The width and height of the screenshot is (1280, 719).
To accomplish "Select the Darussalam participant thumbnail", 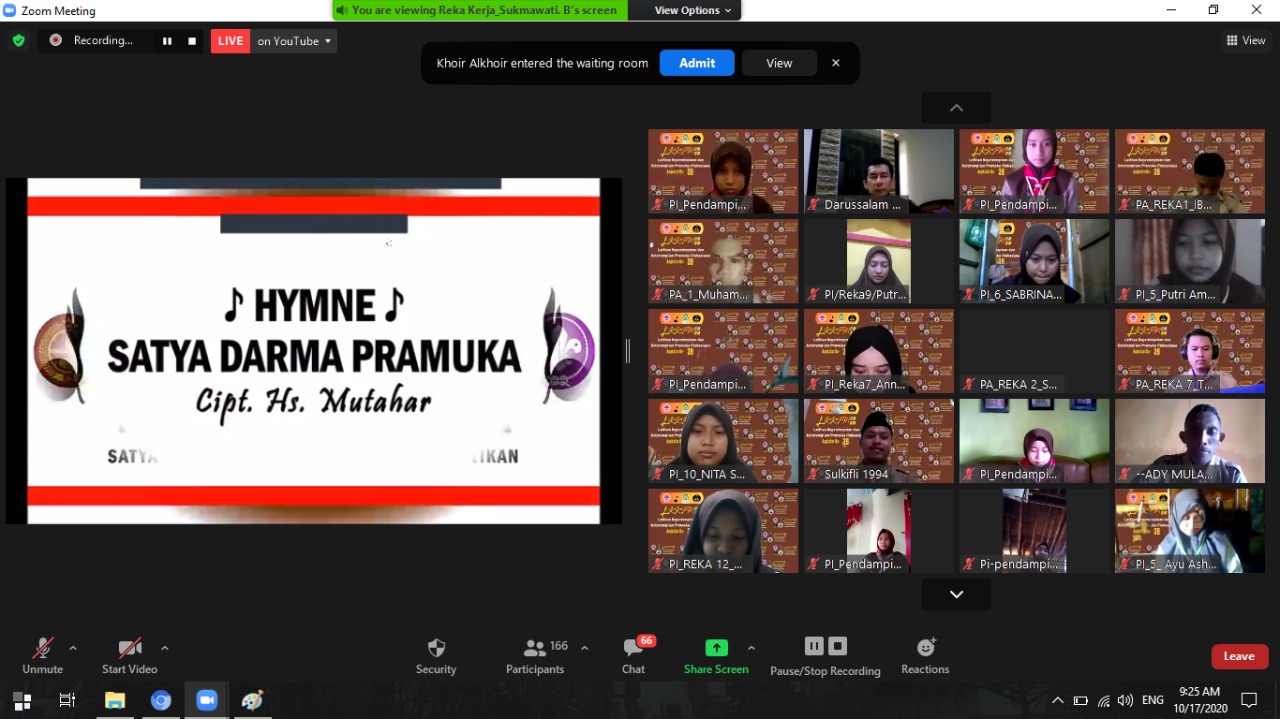I will pyautogui.click(x=878, y=170).
